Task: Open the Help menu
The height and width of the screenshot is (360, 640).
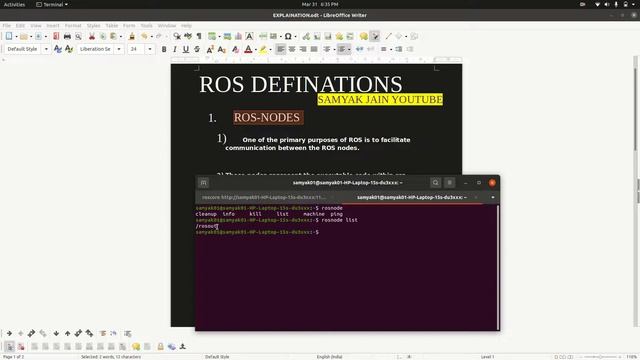Action: pos(186,25)
